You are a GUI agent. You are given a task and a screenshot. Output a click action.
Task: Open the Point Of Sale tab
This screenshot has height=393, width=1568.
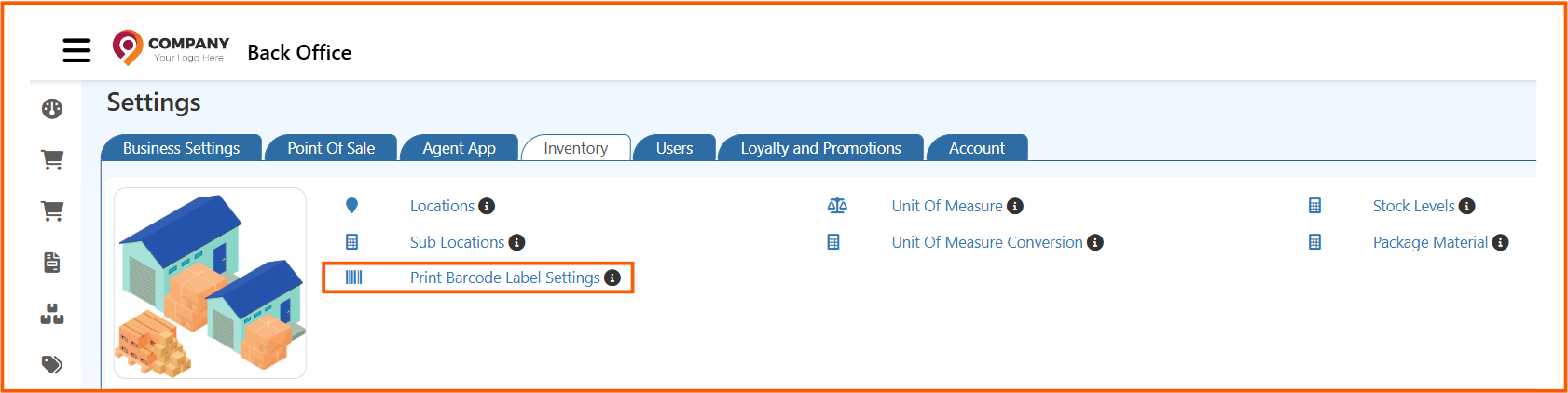[x=331, y=148]
